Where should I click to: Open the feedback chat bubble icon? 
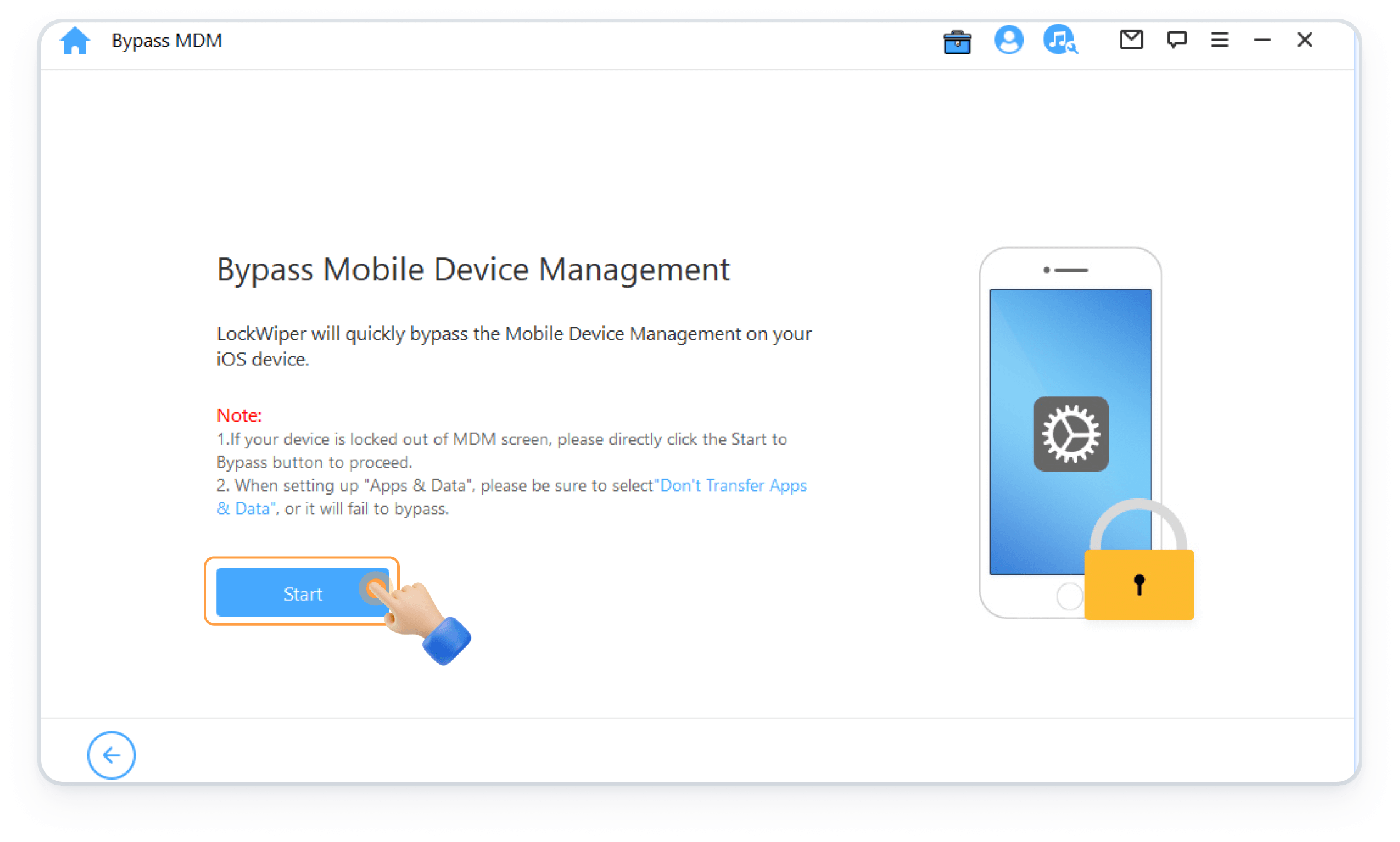(1177, 40)
